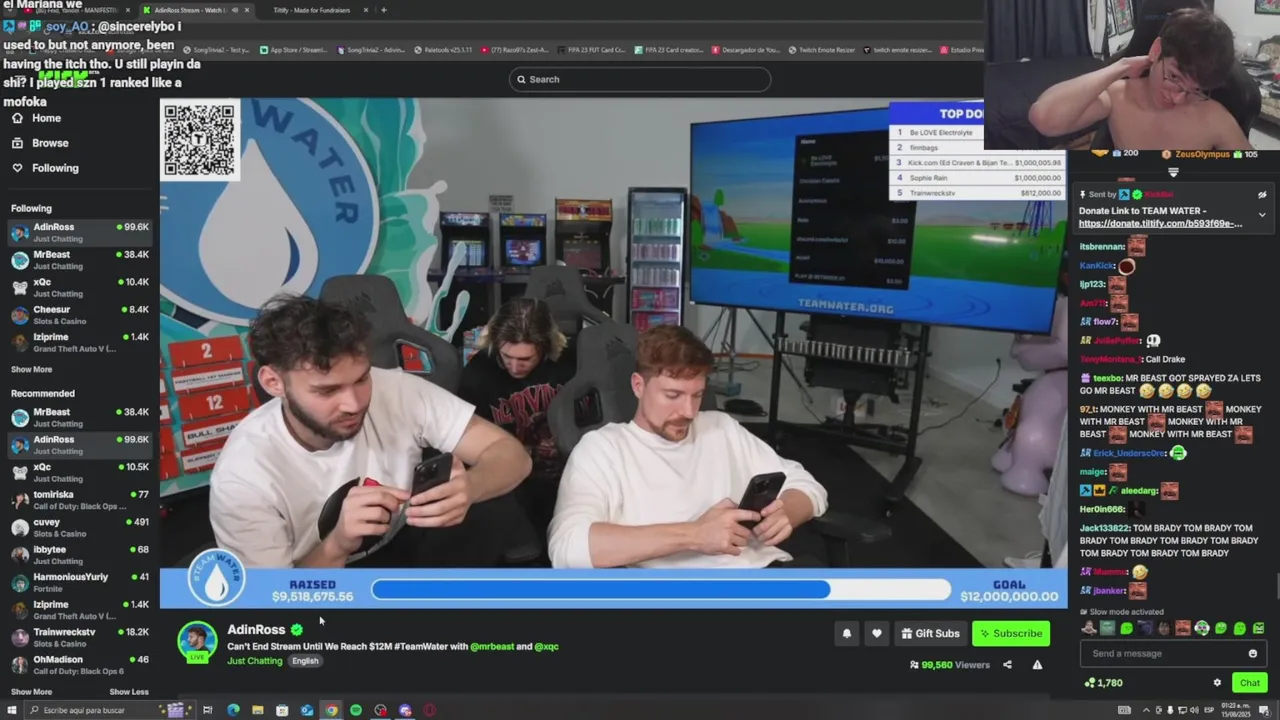Image resolution: width=1280 pixels, height=720 pixels.
Task: Open Outlook from taskbar
Action: pos(307,710)
